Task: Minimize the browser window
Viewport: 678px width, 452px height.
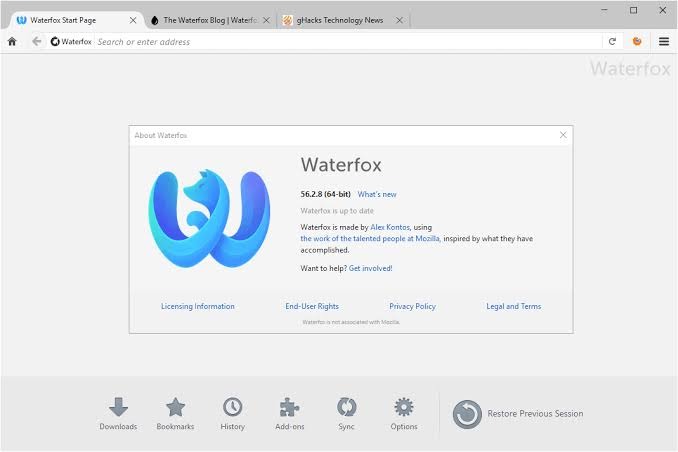Action: coord(604,10)
